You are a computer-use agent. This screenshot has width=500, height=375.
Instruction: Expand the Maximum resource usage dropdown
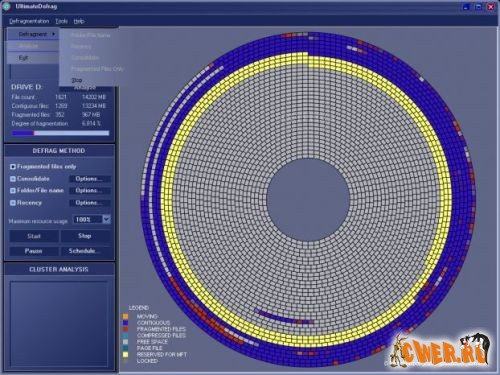tap(106, 219)
